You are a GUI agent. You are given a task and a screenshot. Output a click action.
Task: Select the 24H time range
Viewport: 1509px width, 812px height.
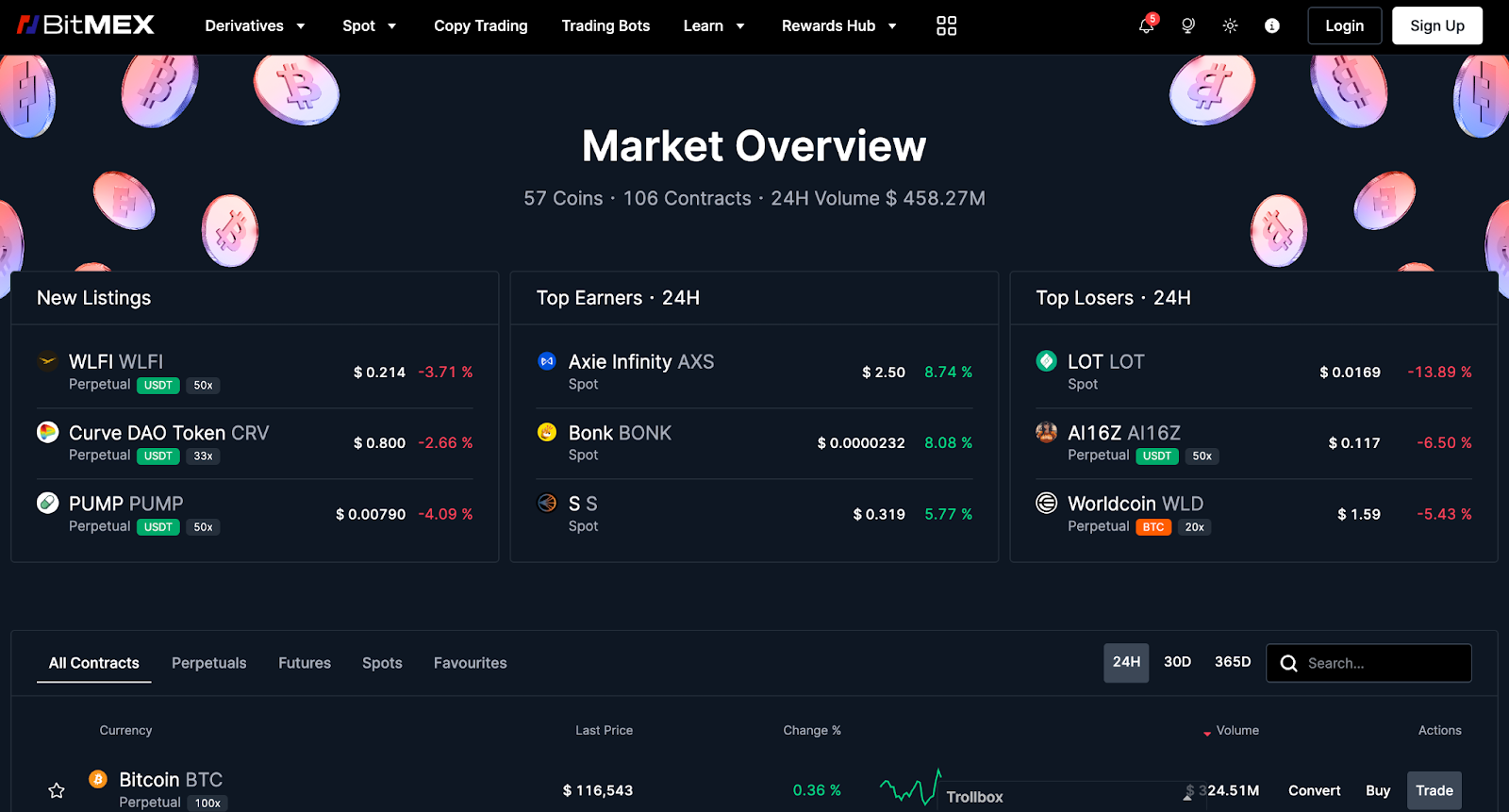(1126, 663)
